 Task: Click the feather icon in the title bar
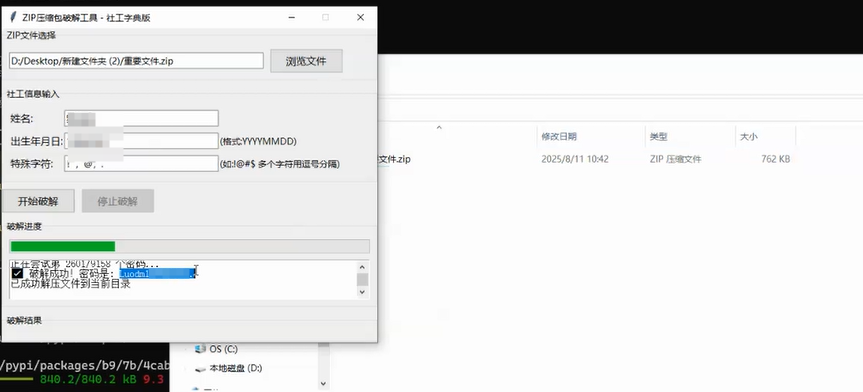12,17
